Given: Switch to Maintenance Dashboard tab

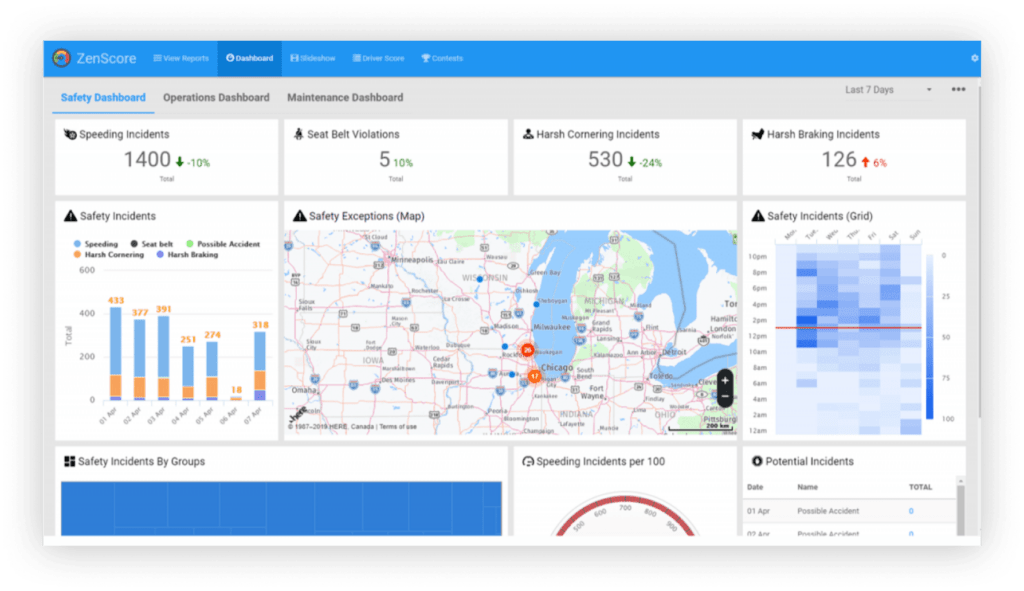Looking at the screenshot, I should [345, 97].
